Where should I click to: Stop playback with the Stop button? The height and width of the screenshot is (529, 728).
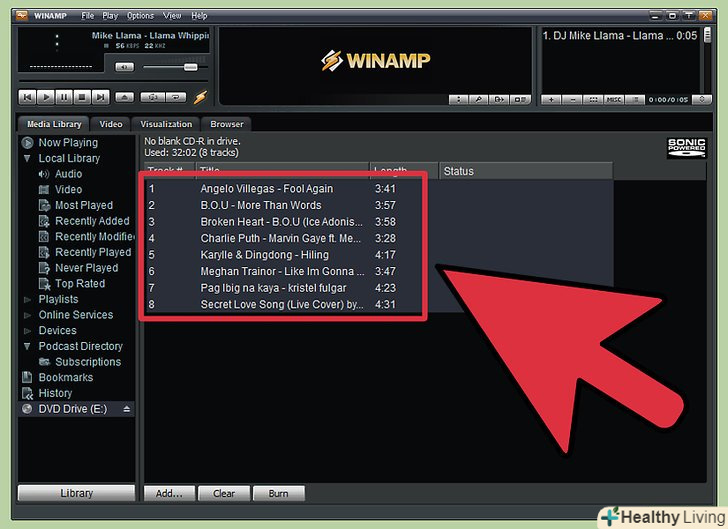coord(82,97)
